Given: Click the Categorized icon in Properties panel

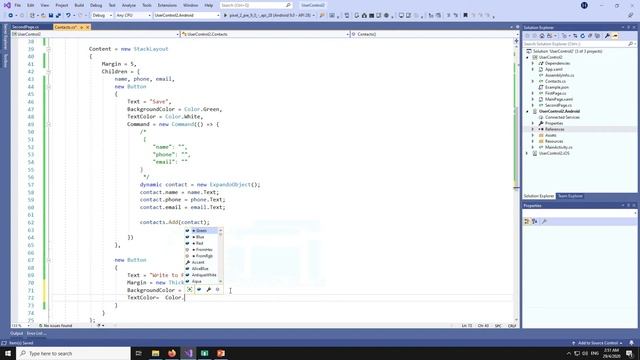Looking at the screenshot, I should point(527,221).
